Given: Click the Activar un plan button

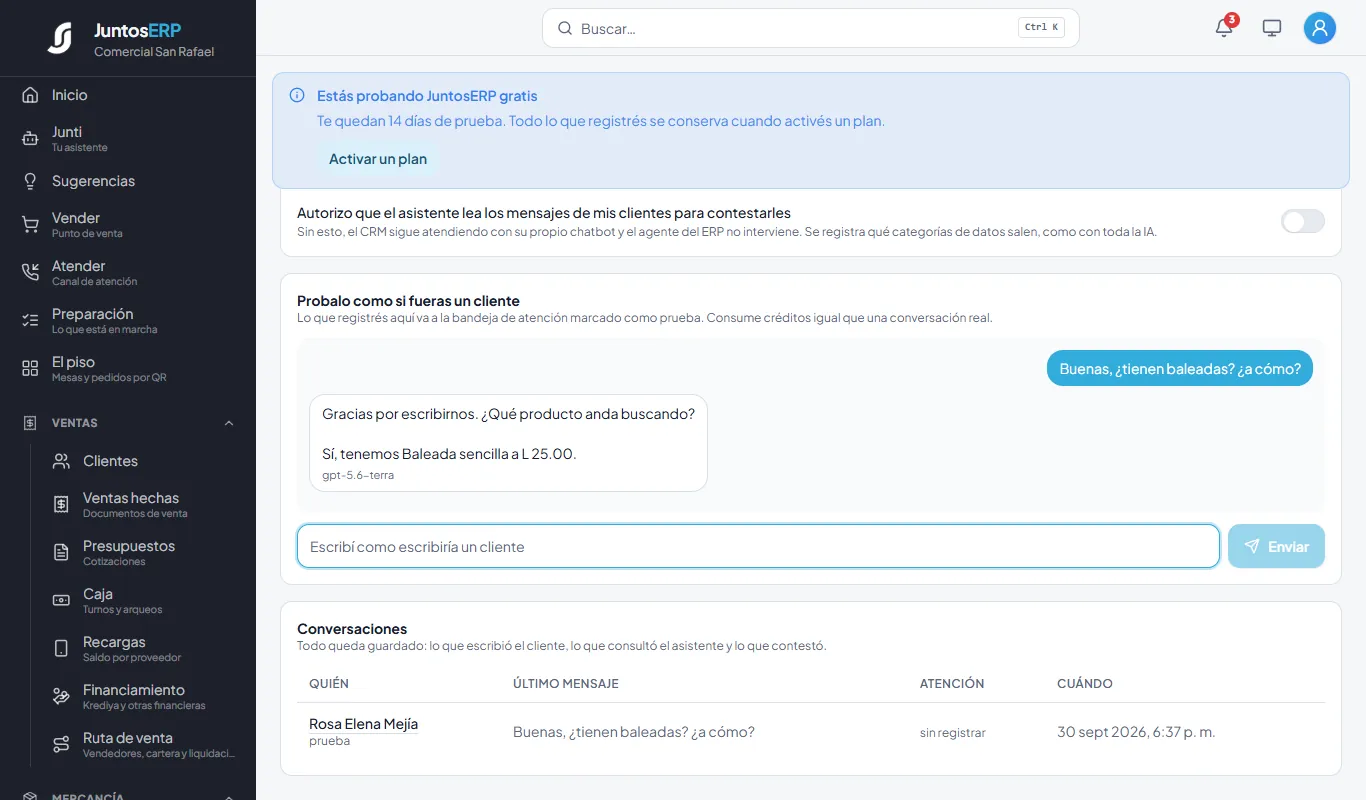Looking at the screenshot, I should click(x=378, y=159).
